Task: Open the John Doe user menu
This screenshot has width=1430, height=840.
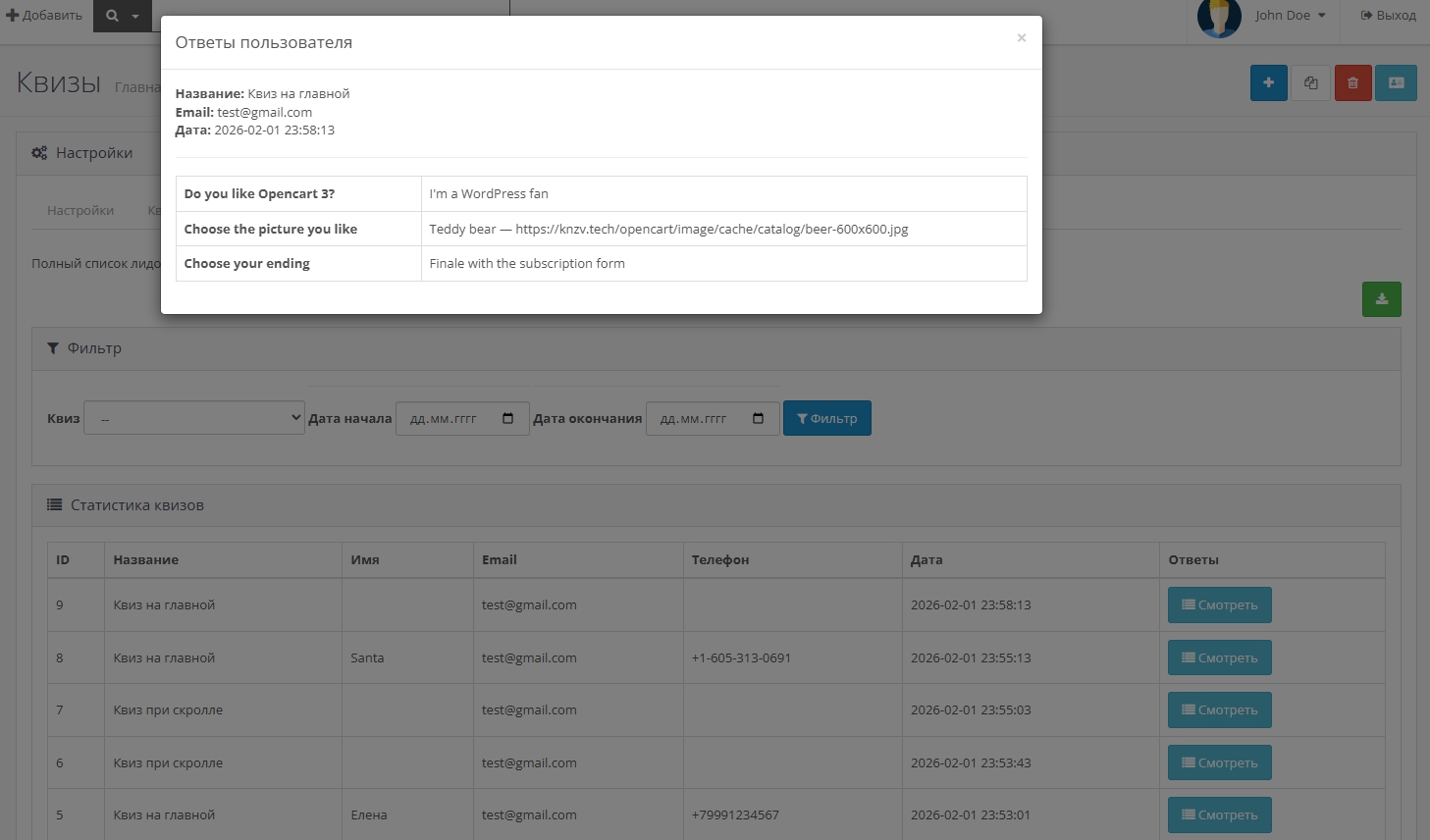Action: 1290,16
